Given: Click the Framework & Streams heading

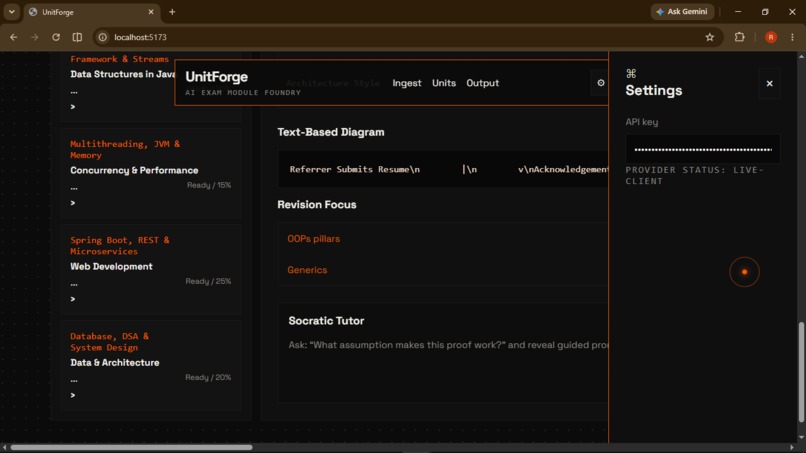Looking at the screenshot, I should [x=119, y=59].
